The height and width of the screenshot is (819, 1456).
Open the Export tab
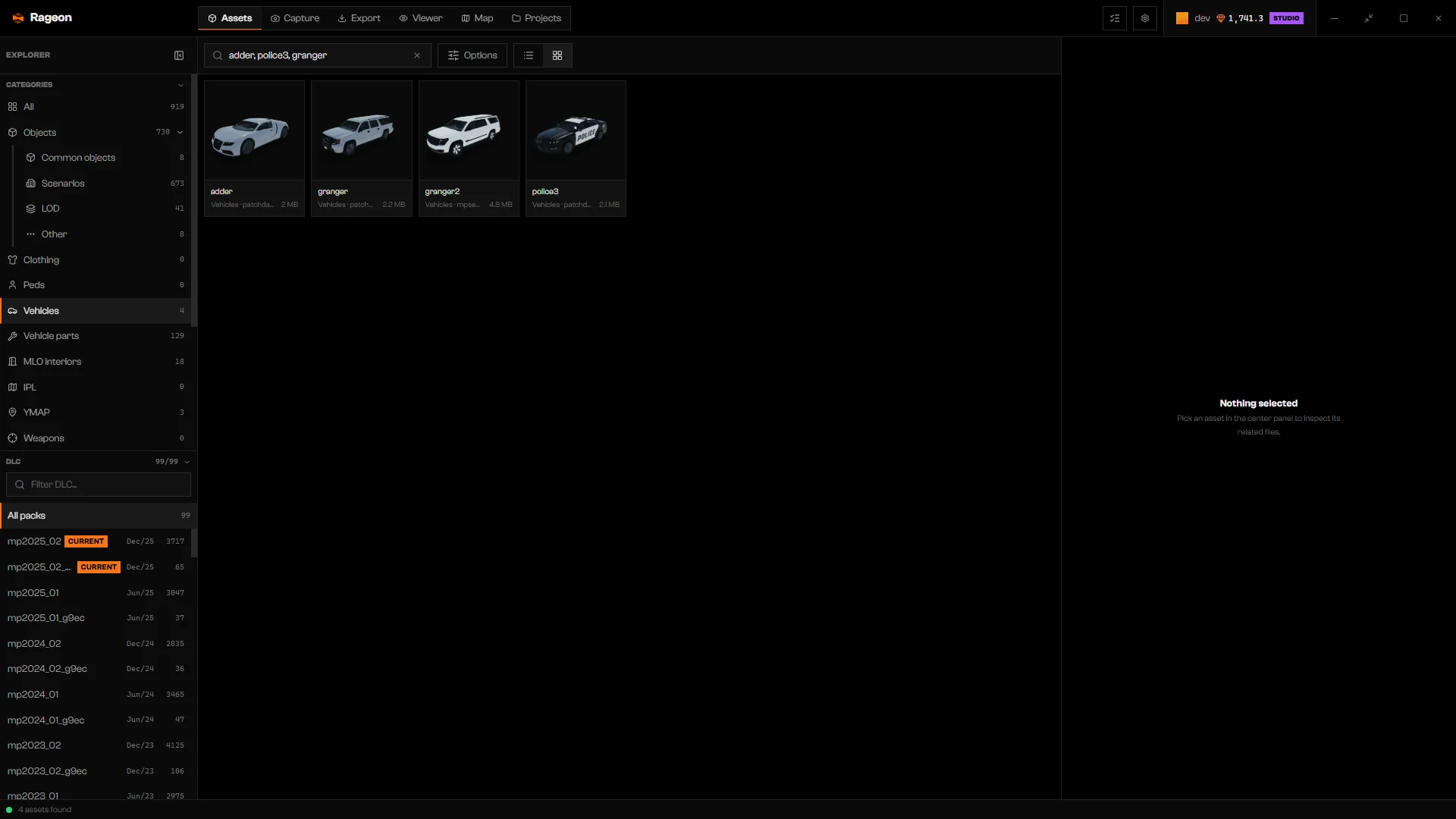(359, 18)
